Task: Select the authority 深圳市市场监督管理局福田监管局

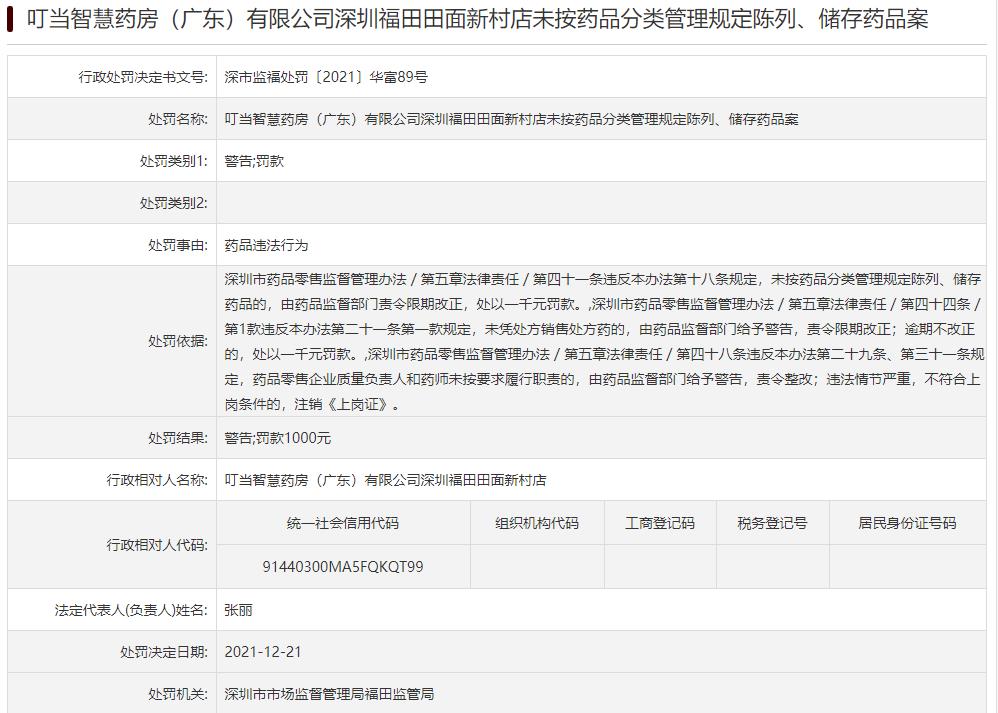Action: point(329,694)
